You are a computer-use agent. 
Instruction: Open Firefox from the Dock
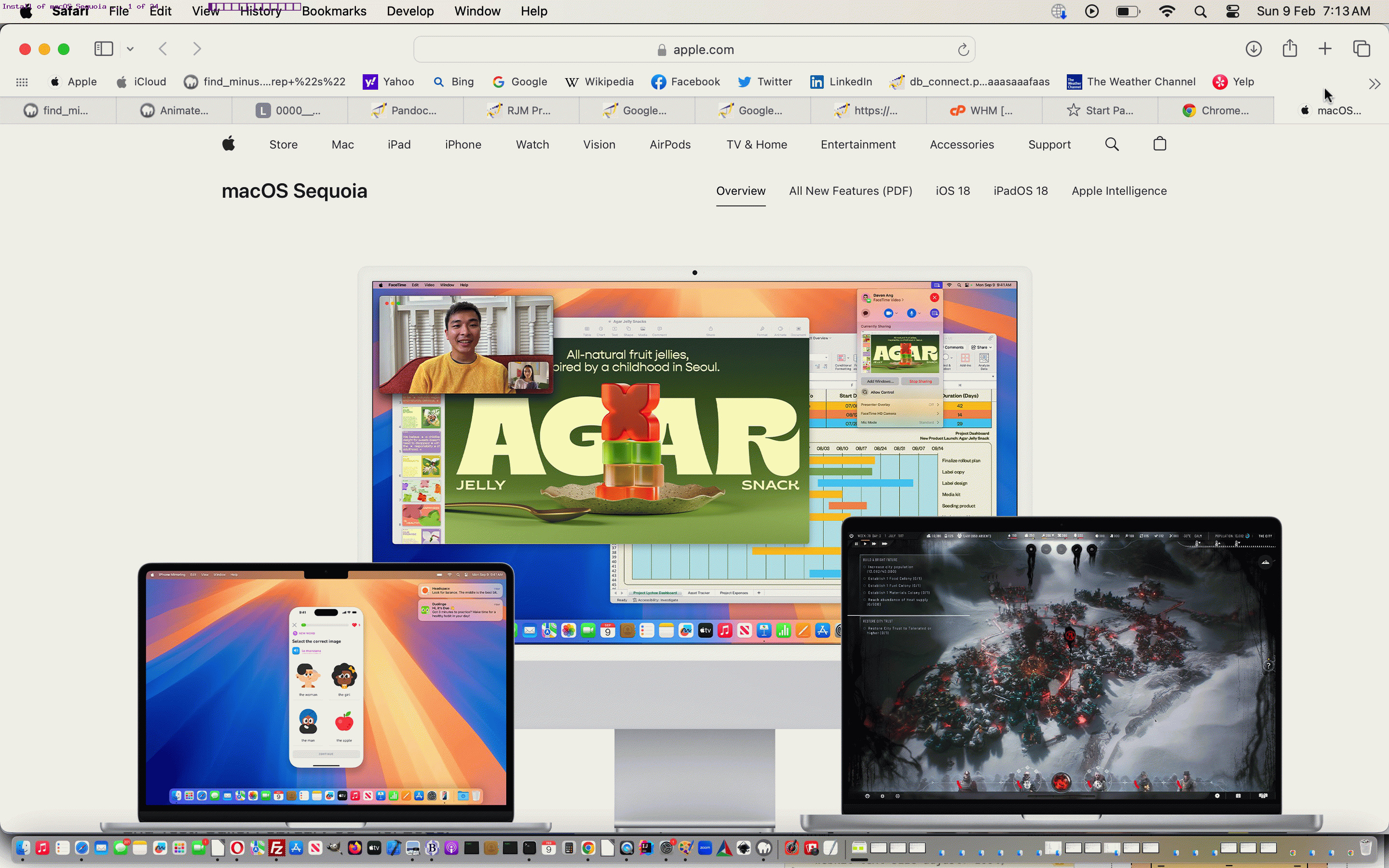pos(354,848)
